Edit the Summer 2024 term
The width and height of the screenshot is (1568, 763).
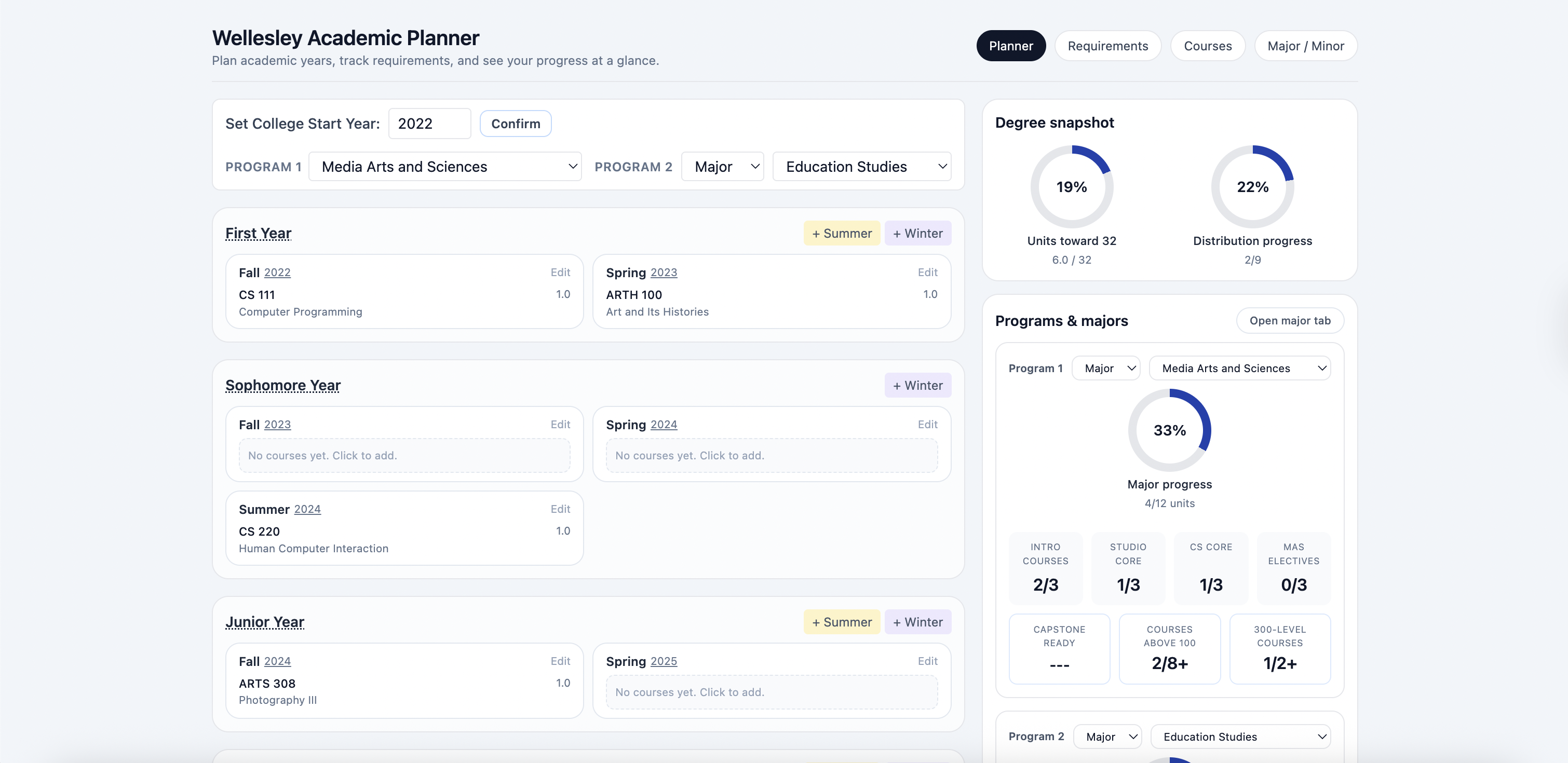click(560, 509)
